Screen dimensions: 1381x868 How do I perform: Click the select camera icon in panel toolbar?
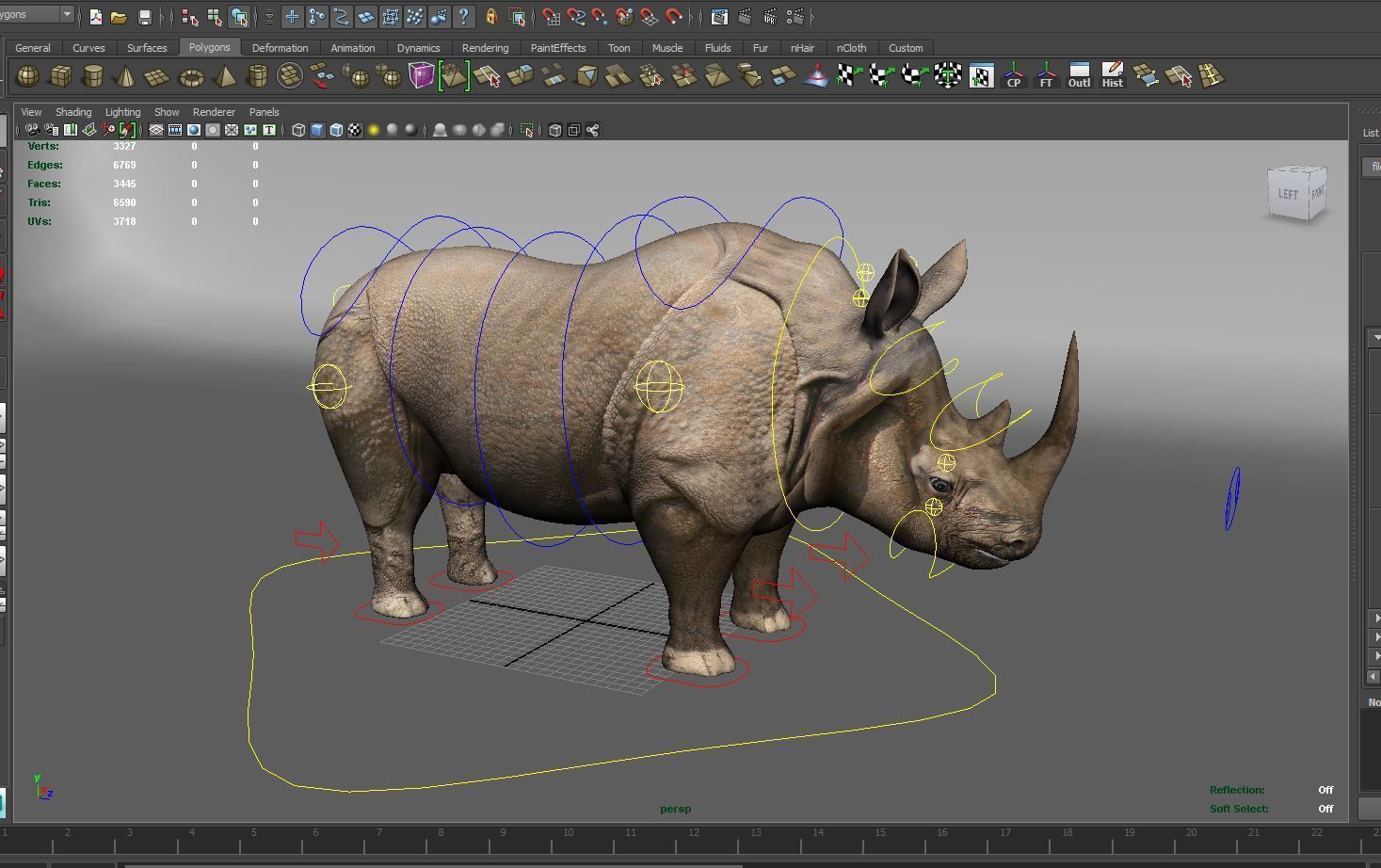coord(32,130)
